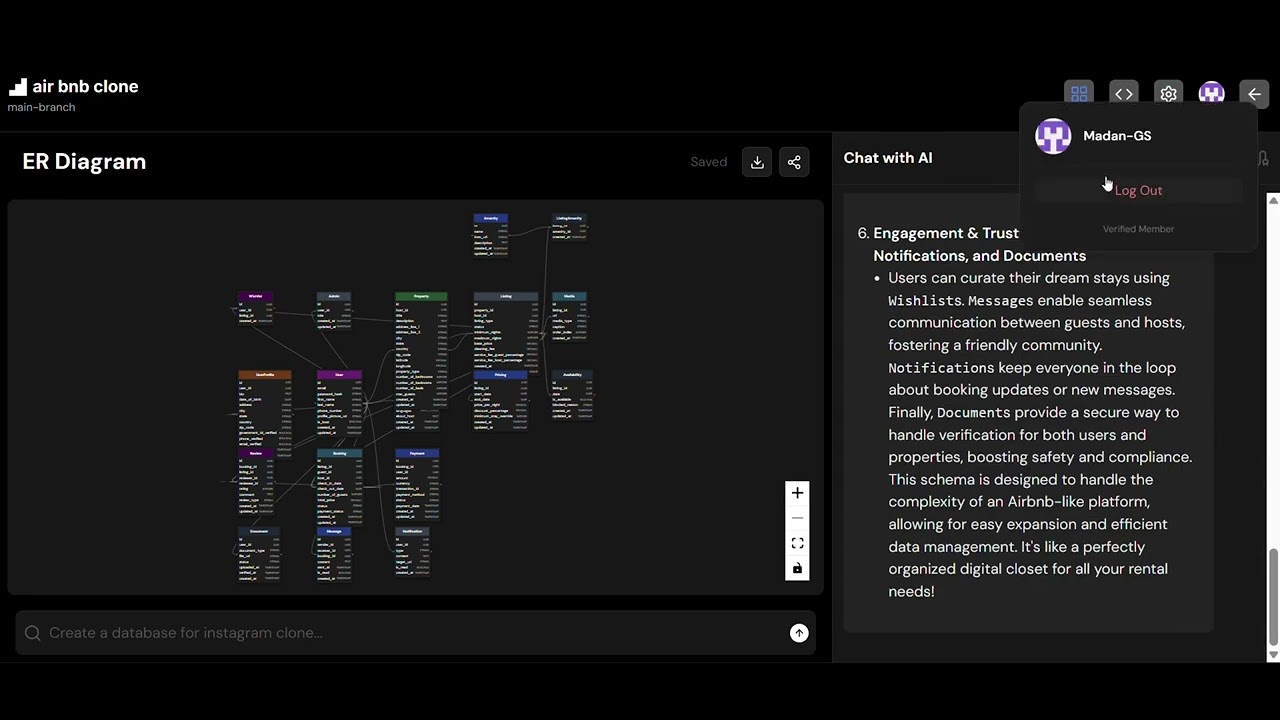The image size is (1280, 720).
Task: Click the main-branch label
Action: (41, 107)
